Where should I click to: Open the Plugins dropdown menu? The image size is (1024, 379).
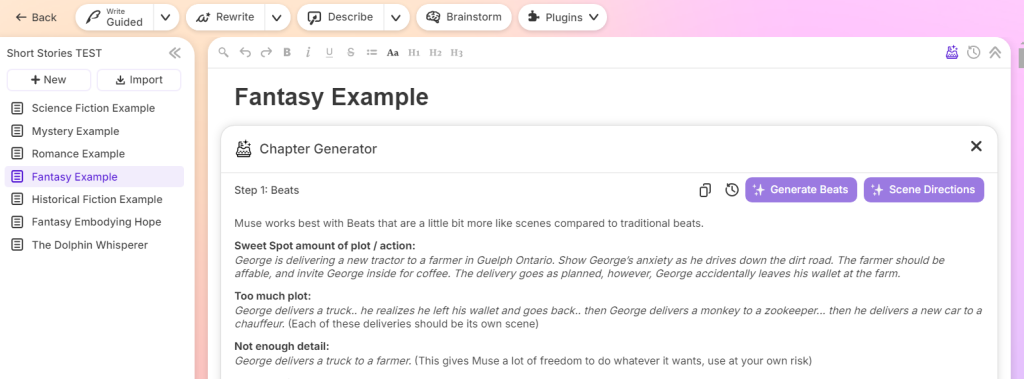click(562, 18)
